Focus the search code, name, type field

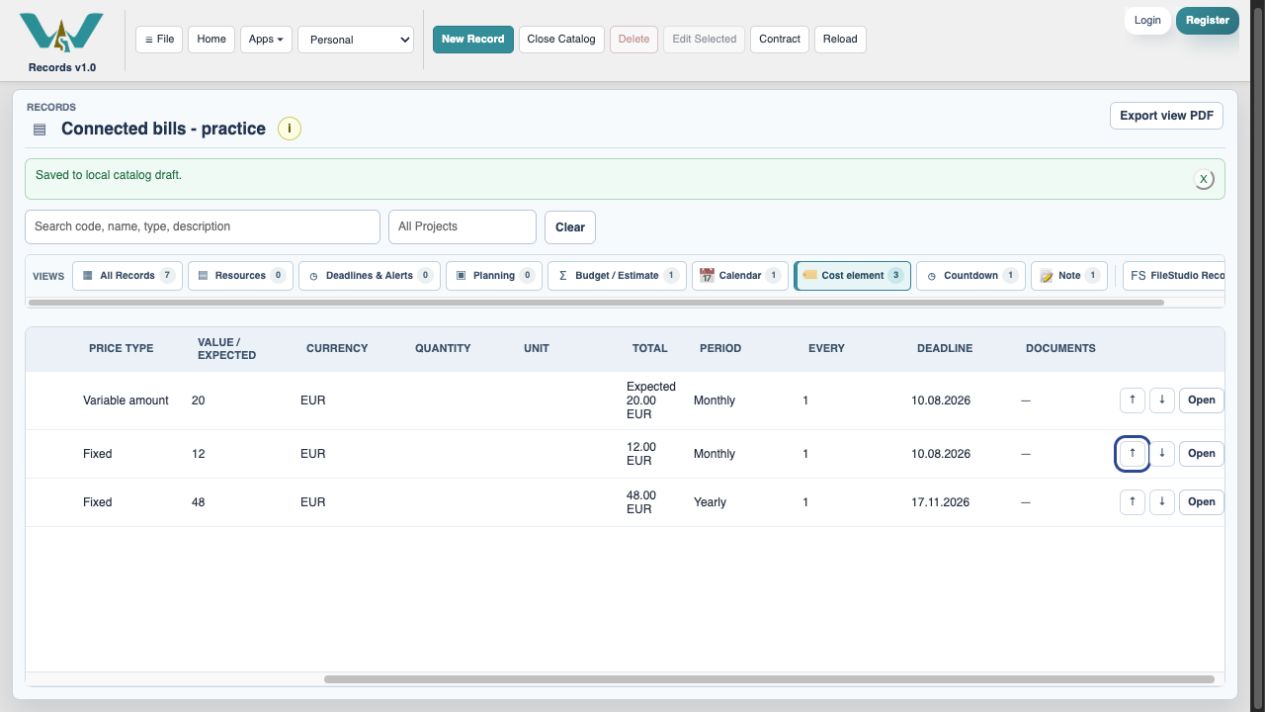point(202,227)
